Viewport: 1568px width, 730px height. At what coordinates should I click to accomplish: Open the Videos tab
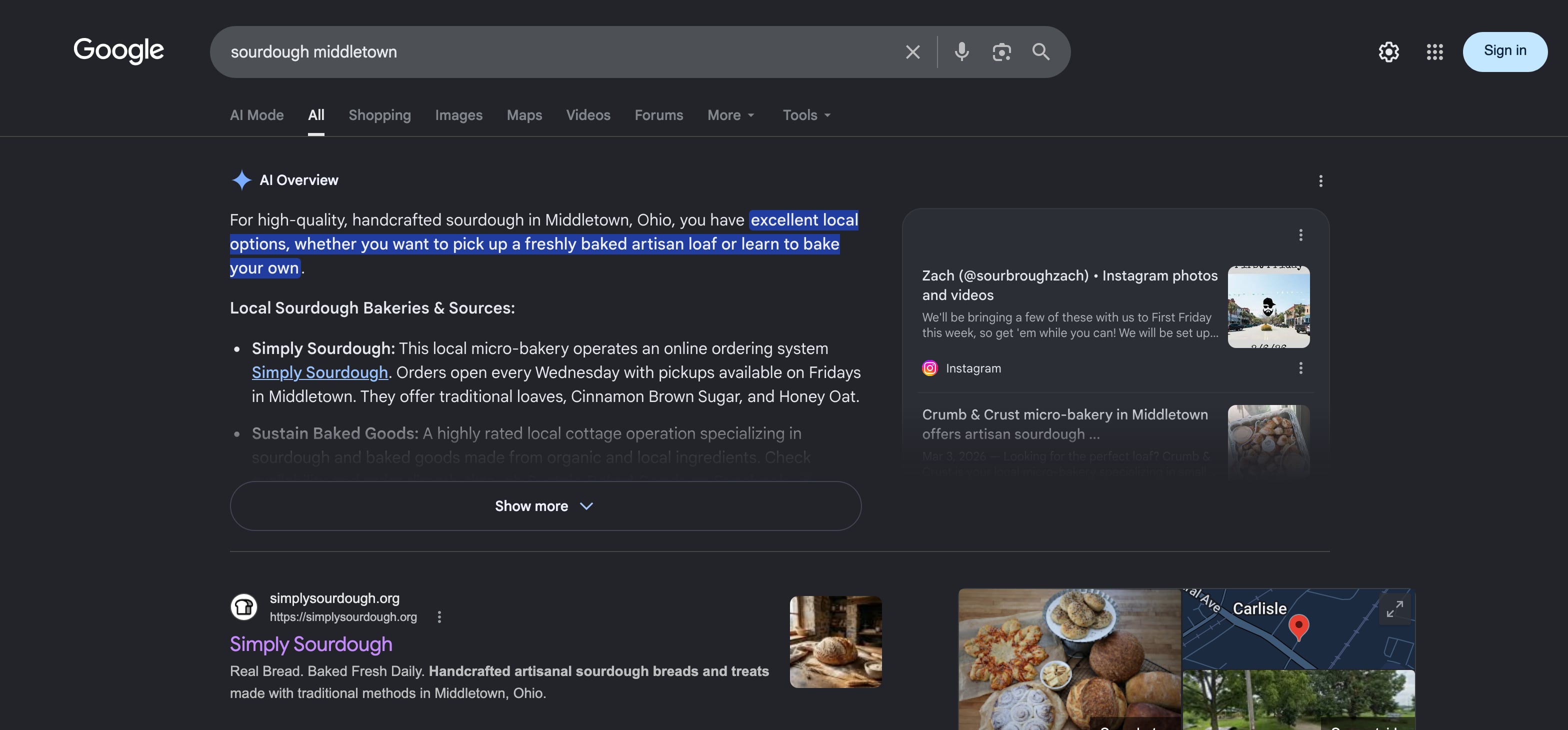588,115
